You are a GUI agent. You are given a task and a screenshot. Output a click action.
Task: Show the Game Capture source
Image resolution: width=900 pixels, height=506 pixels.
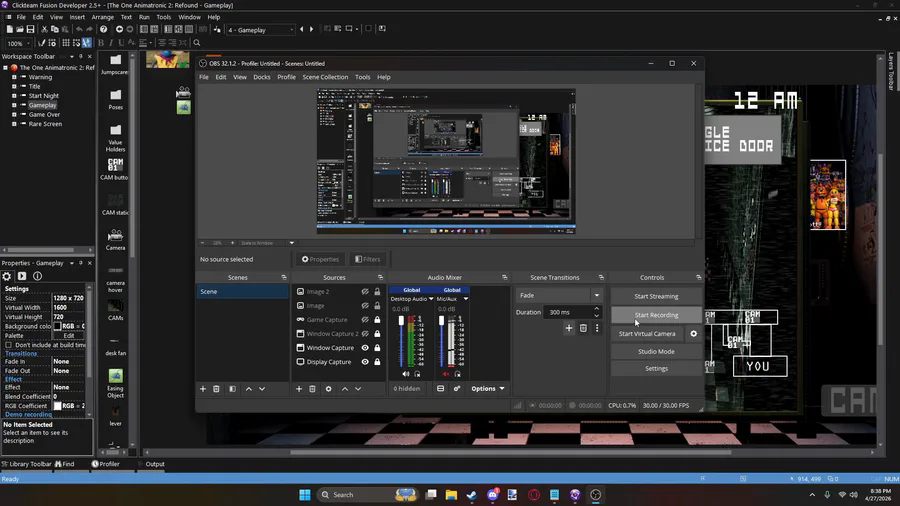tap(365, 320)
